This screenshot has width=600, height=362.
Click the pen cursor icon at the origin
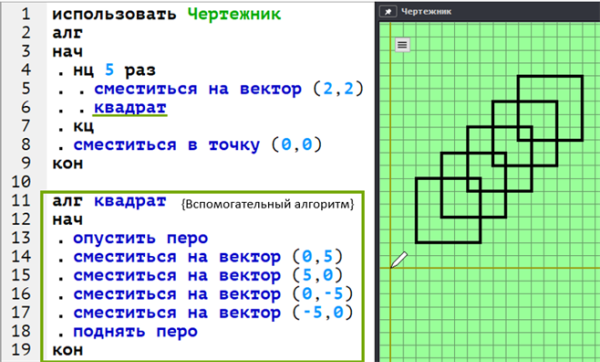[x=399, y=259]
